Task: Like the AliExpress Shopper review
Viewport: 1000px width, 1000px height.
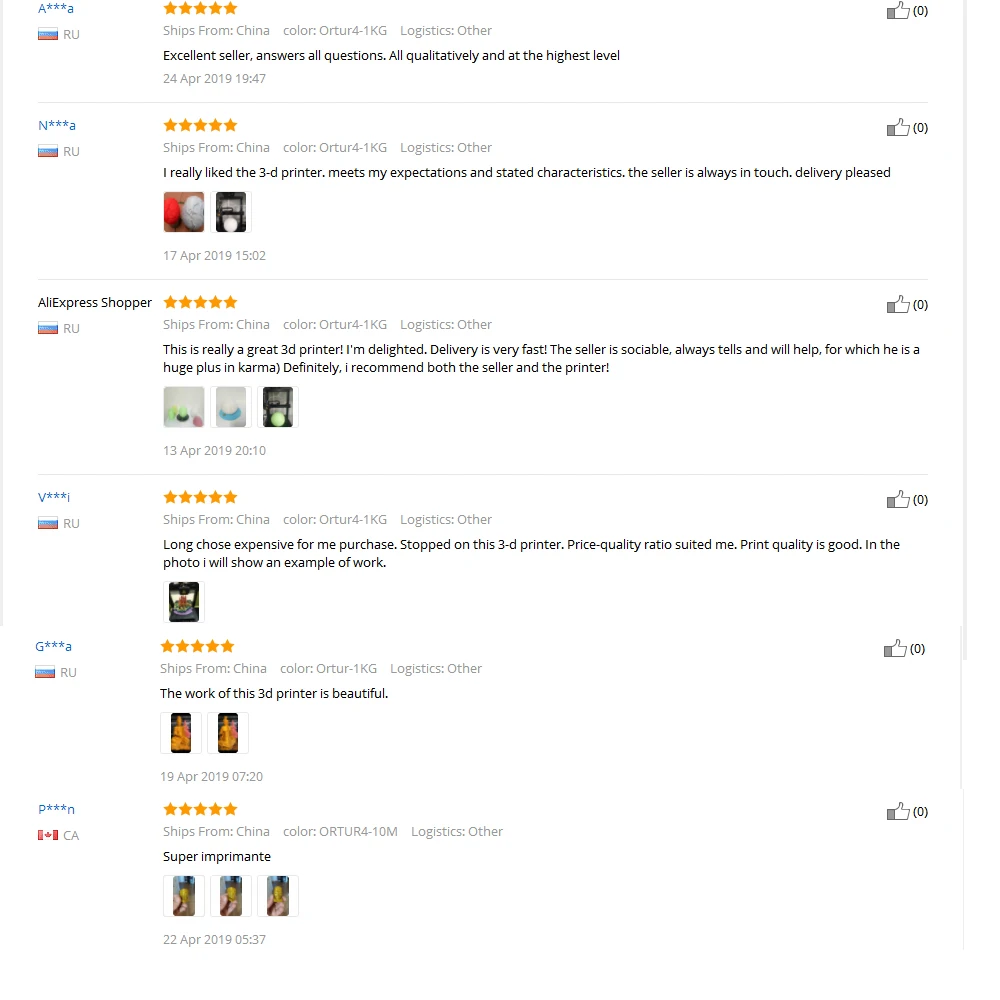Action: [x=897, y=304]
